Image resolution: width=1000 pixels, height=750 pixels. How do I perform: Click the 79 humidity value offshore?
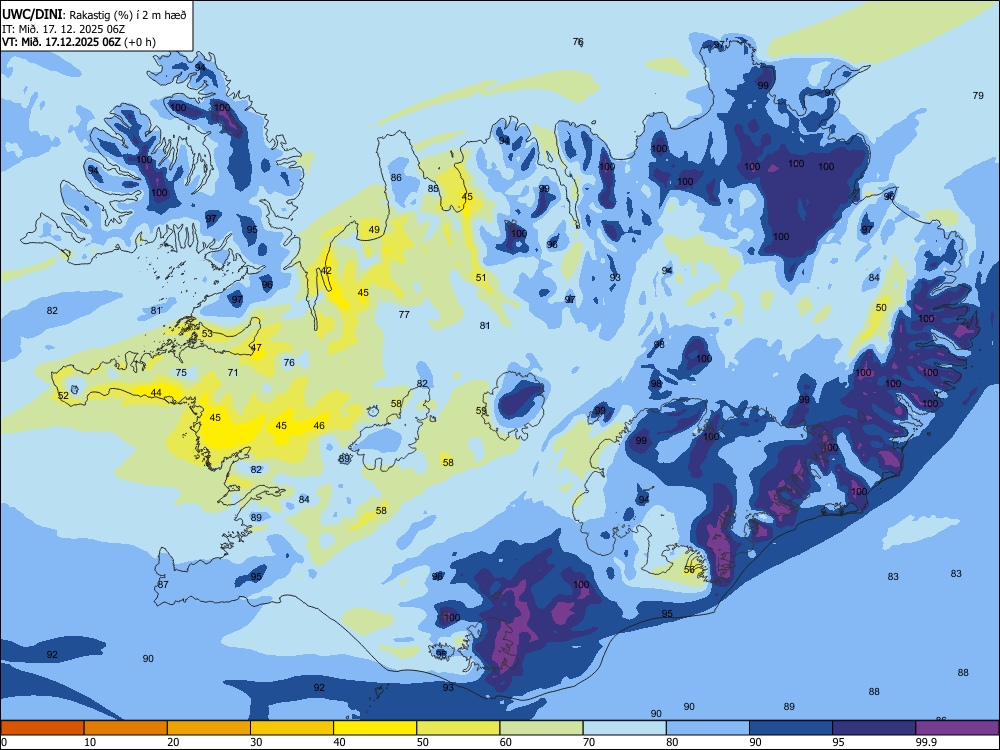tap(978, 96)
